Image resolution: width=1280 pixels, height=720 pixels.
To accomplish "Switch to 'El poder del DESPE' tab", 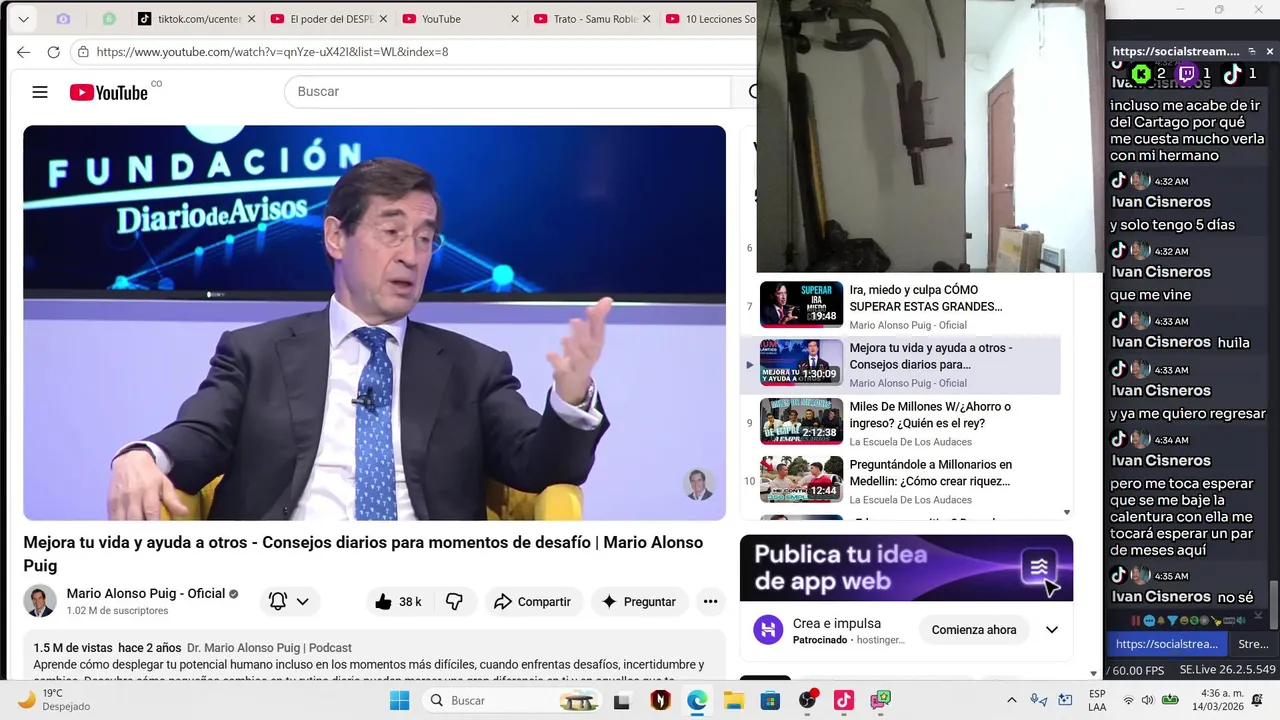I will pos(330,19).
